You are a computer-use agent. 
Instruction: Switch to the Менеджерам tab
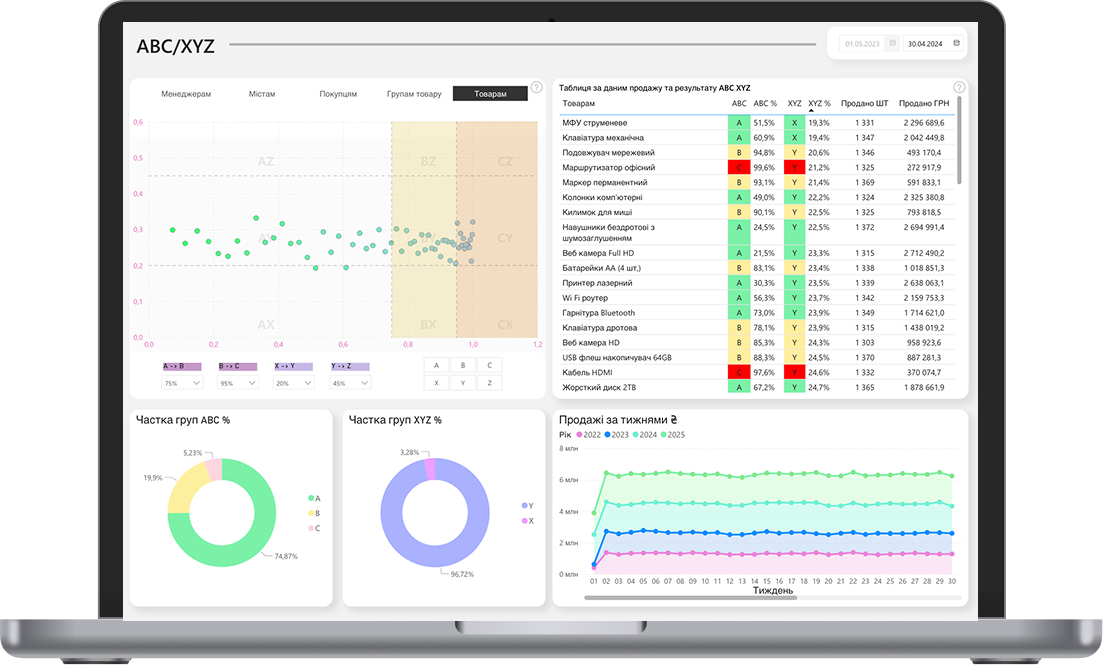click(186, 94)
